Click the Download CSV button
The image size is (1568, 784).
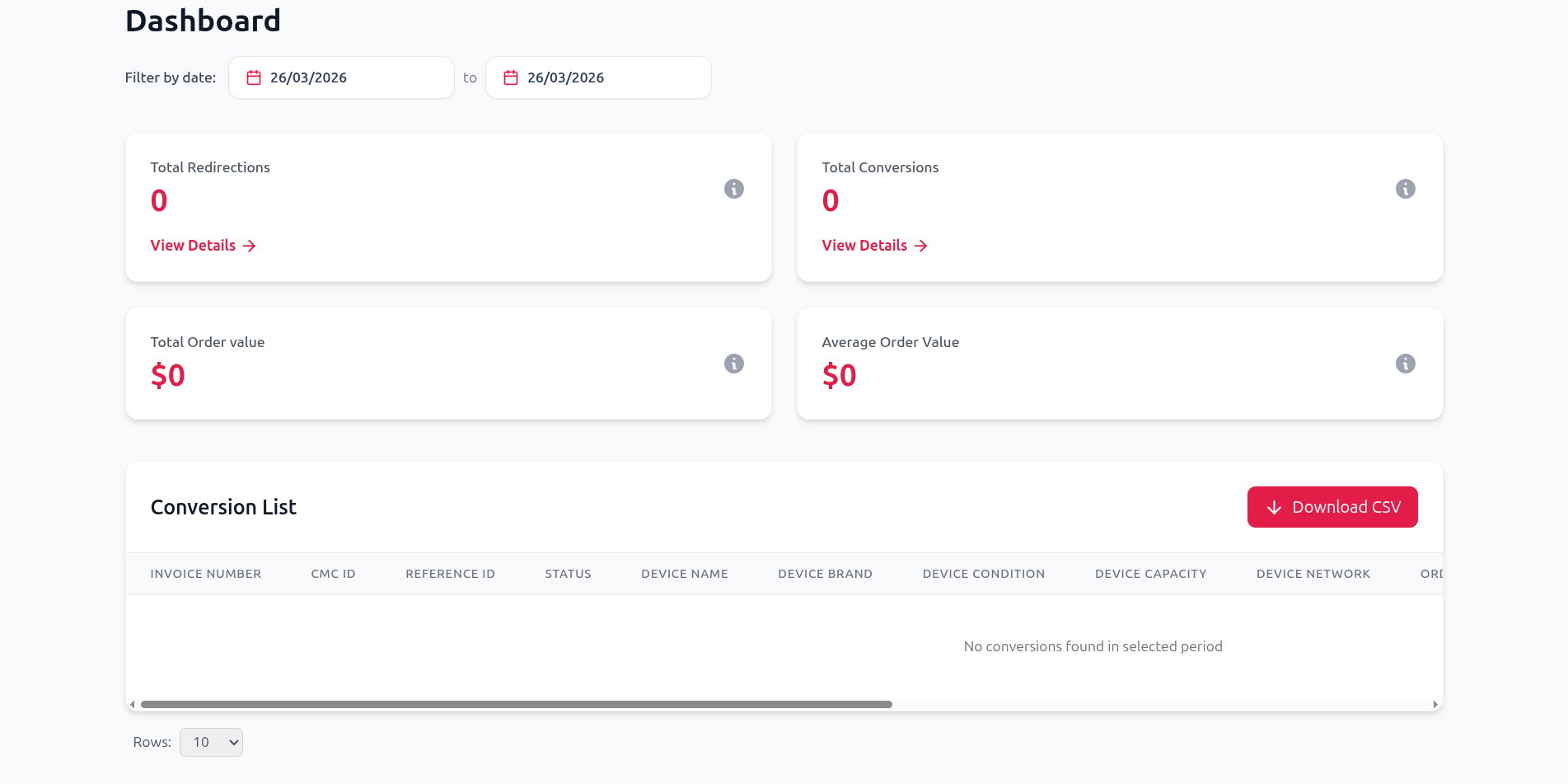(x=1332, y=507)
